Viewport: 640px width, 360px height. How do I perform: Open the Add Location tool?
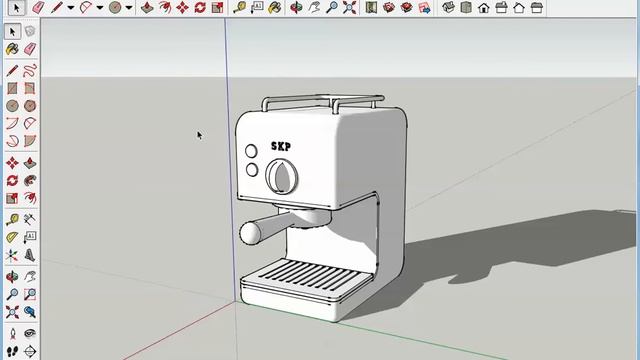tap(371, 7)
